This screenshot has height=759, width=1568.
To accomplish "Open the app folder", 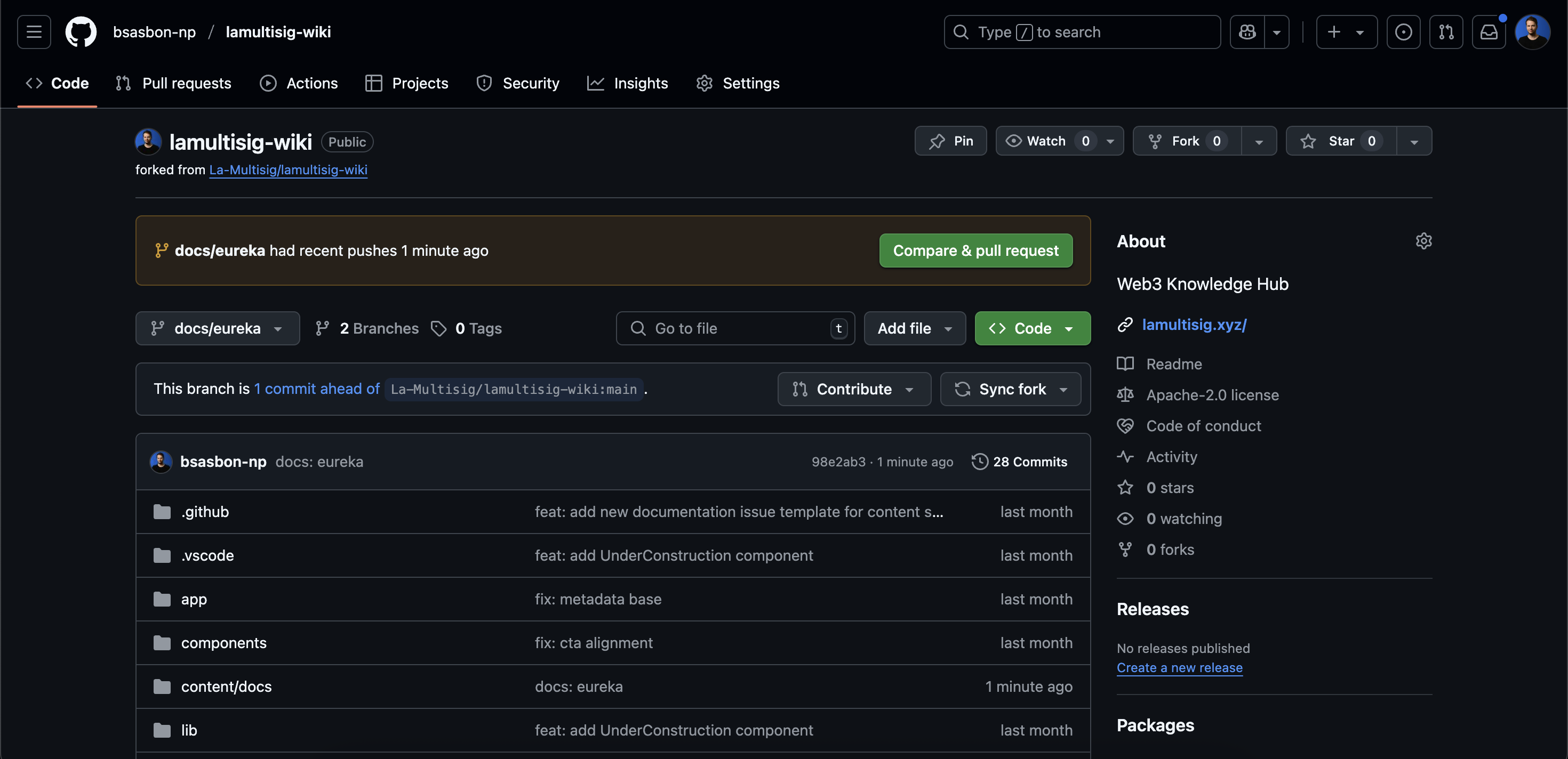I will pos(194,600).
